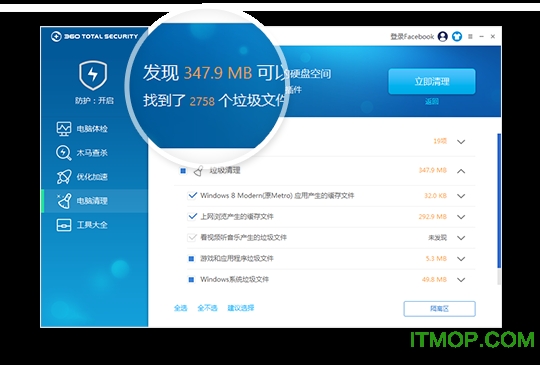Click the 木马查杀 magnifier icon

coord(64,153)
